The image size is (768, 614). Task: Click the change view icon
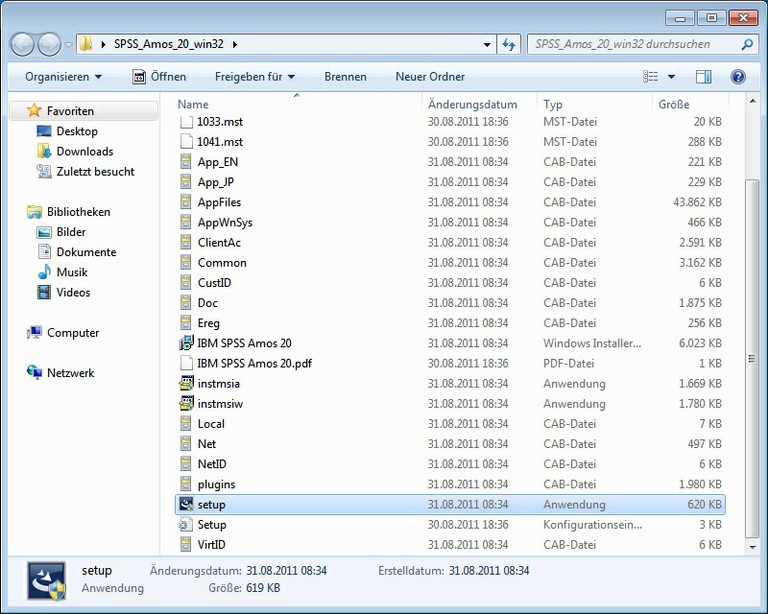pos(650,77)
